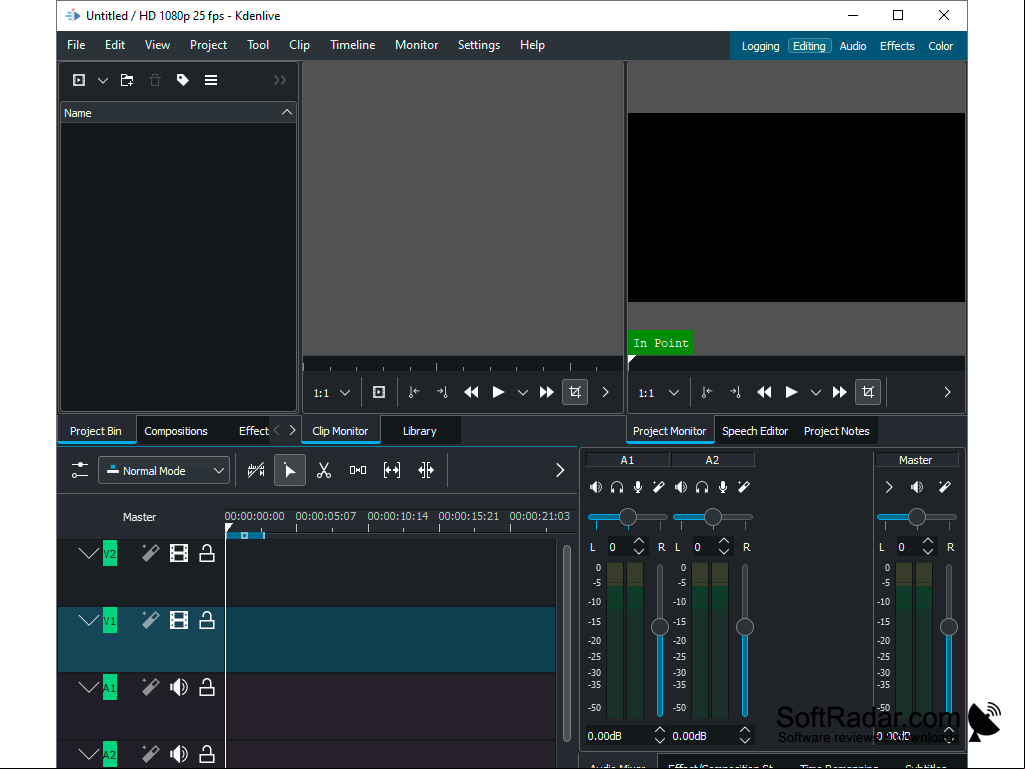Open the Add Clip dropdown arrow

pos(103,80)
